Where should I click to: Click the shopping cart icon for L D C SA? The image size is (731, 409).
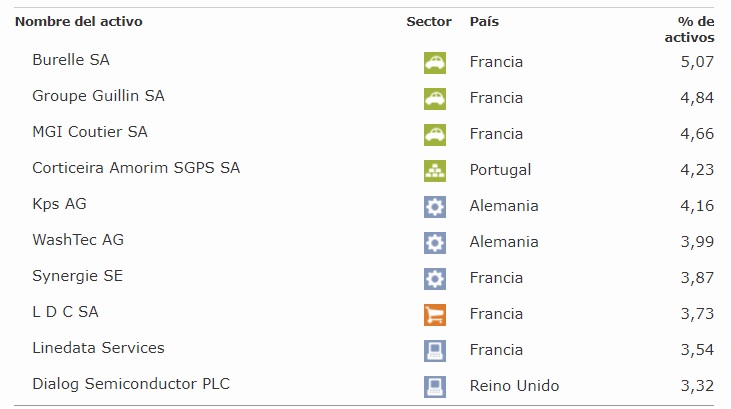[x=434, y=314]
